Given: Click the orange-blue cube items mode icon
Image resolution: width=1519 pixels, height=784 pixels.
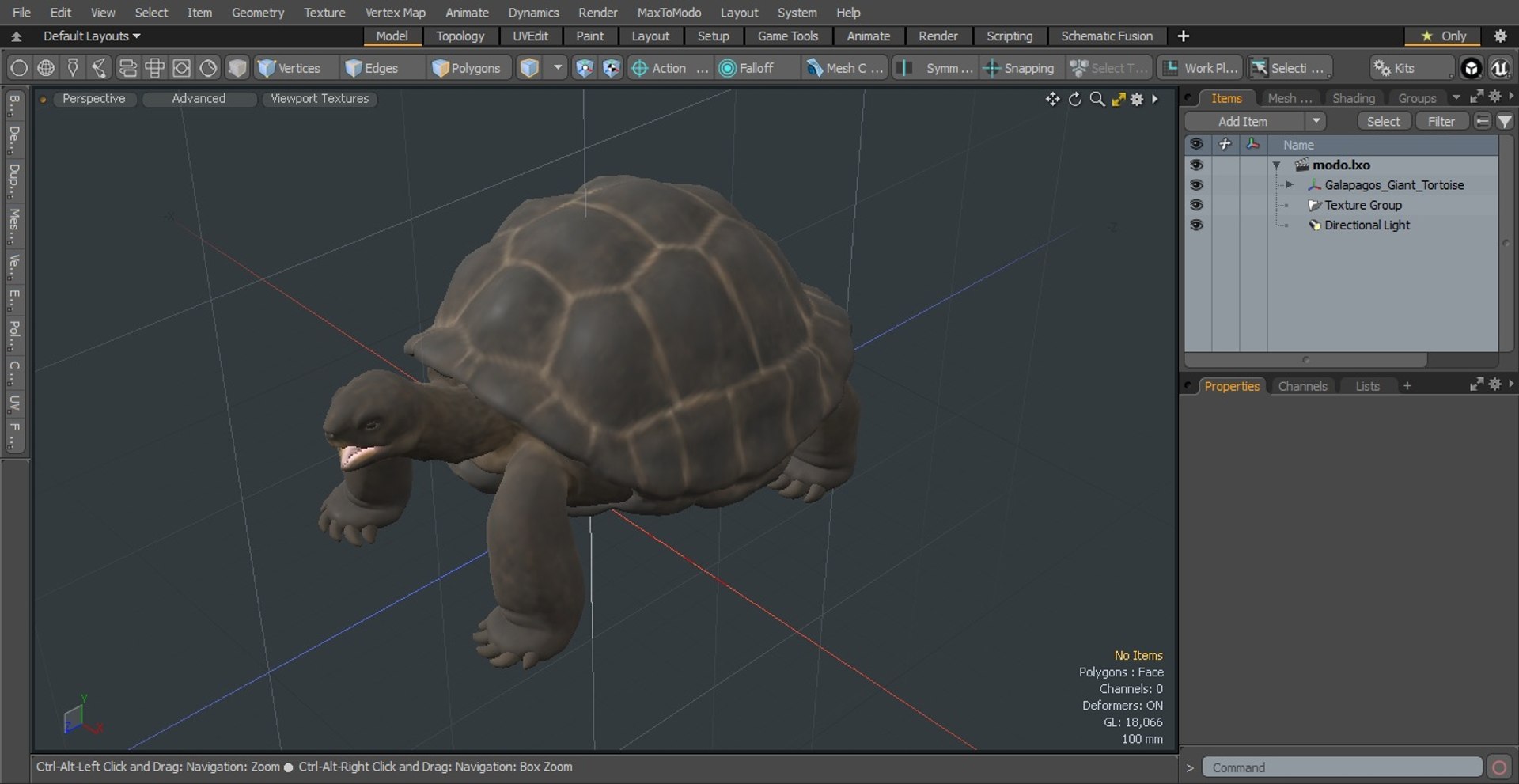Looking at the screenshot, I should [529, 68].
